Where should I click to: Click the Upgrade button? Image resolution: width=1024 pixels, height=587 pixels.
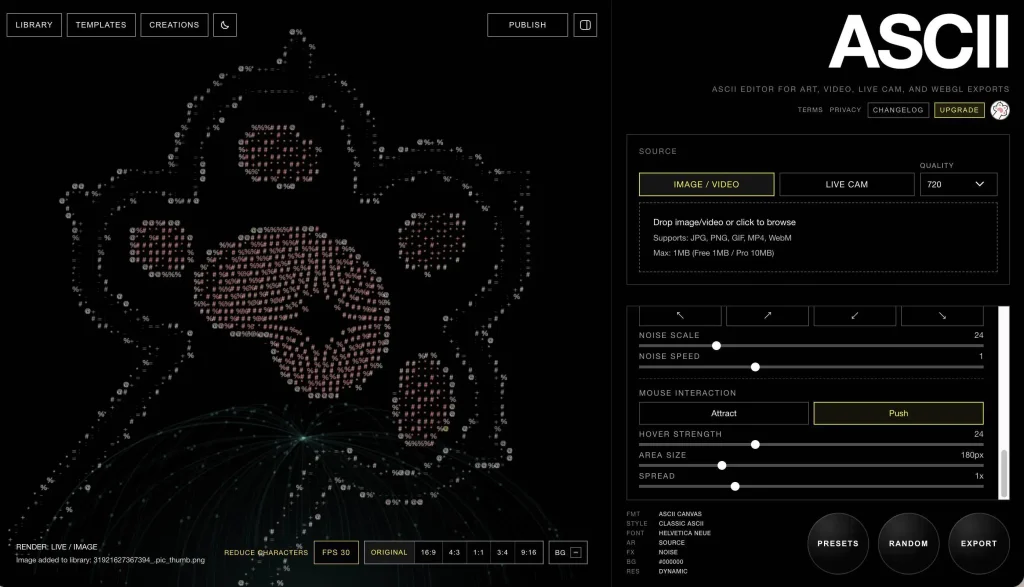[959, 110]
